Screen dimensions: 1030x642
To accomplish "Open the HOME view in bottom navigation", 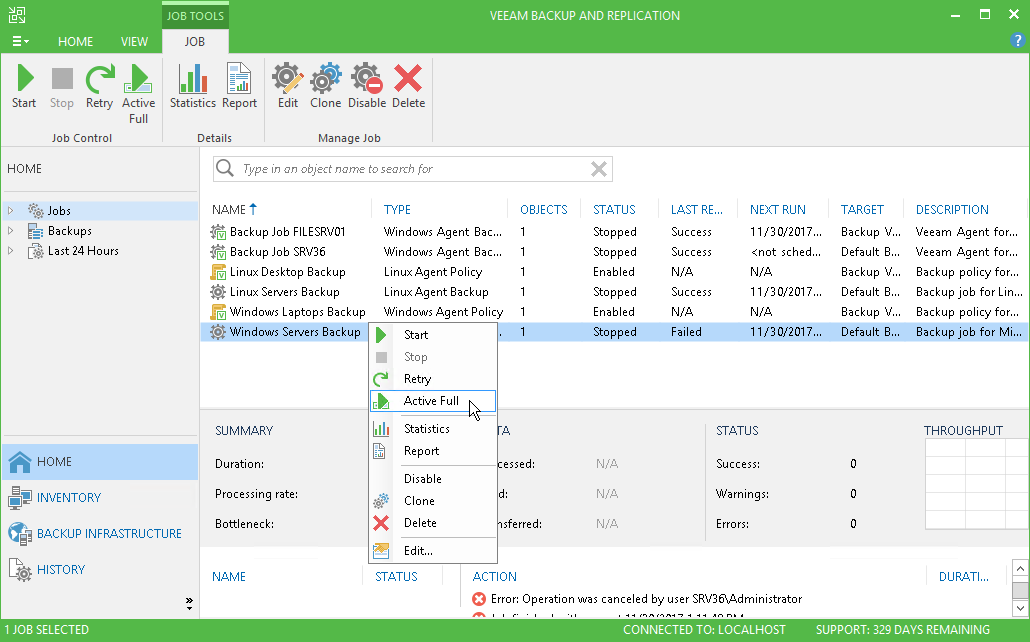I will coord(100,461).
